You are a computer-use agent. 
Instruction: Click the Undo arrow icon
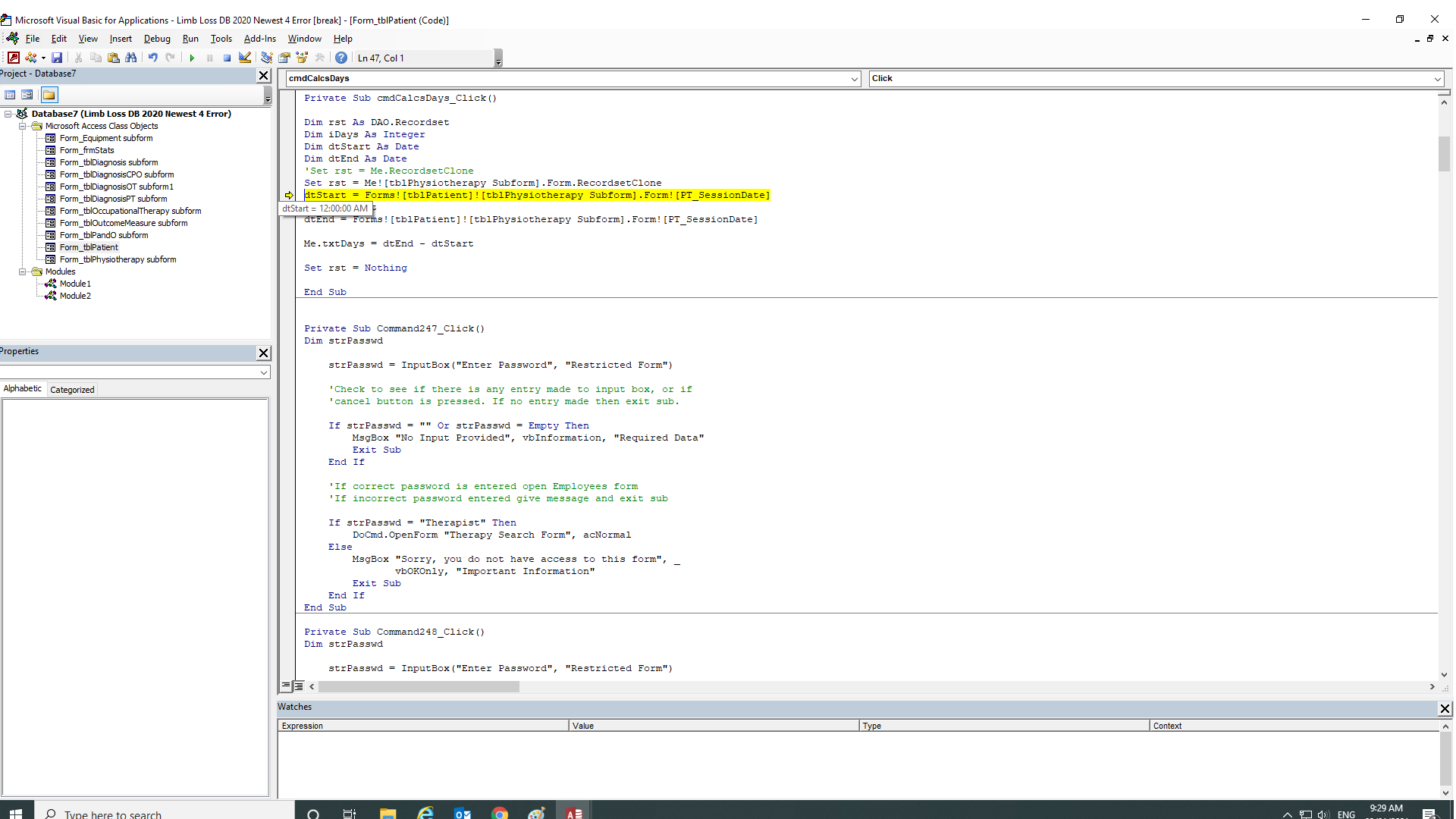[153, 58]
